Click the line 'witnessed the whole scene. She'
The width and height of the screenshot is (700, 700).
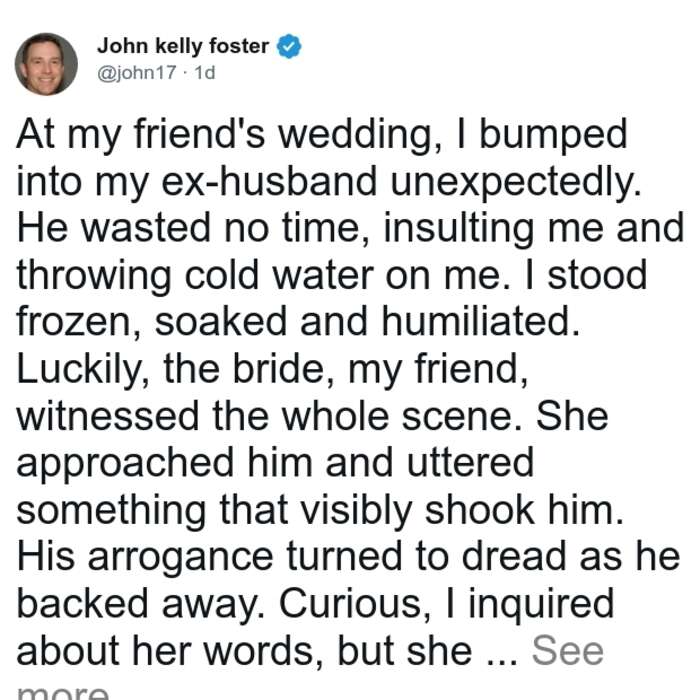(x=312, y=416)
